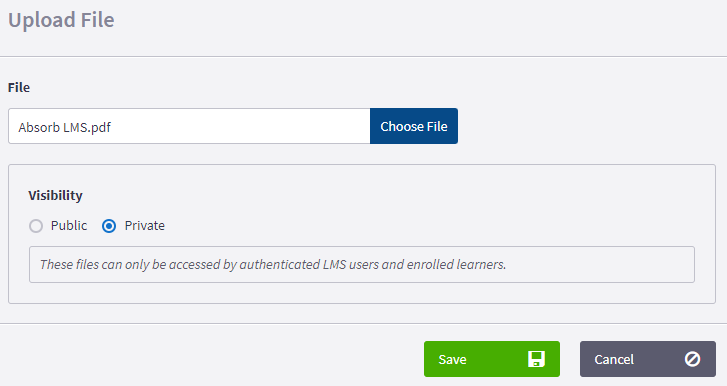Cancel the file upload dialog
This screenshot has width=727, height=386.
(648, 359)
